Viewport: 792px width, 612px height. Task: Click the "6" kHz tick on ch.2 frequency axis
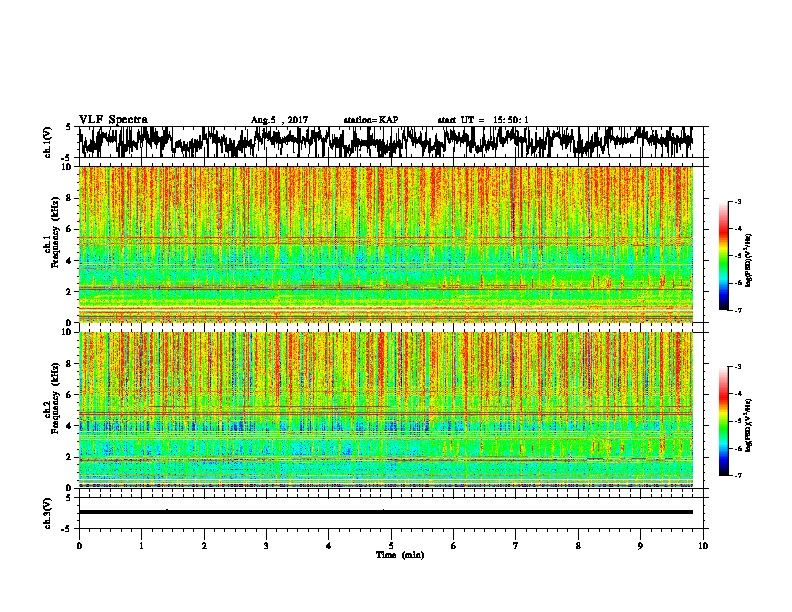click(70, 394)
